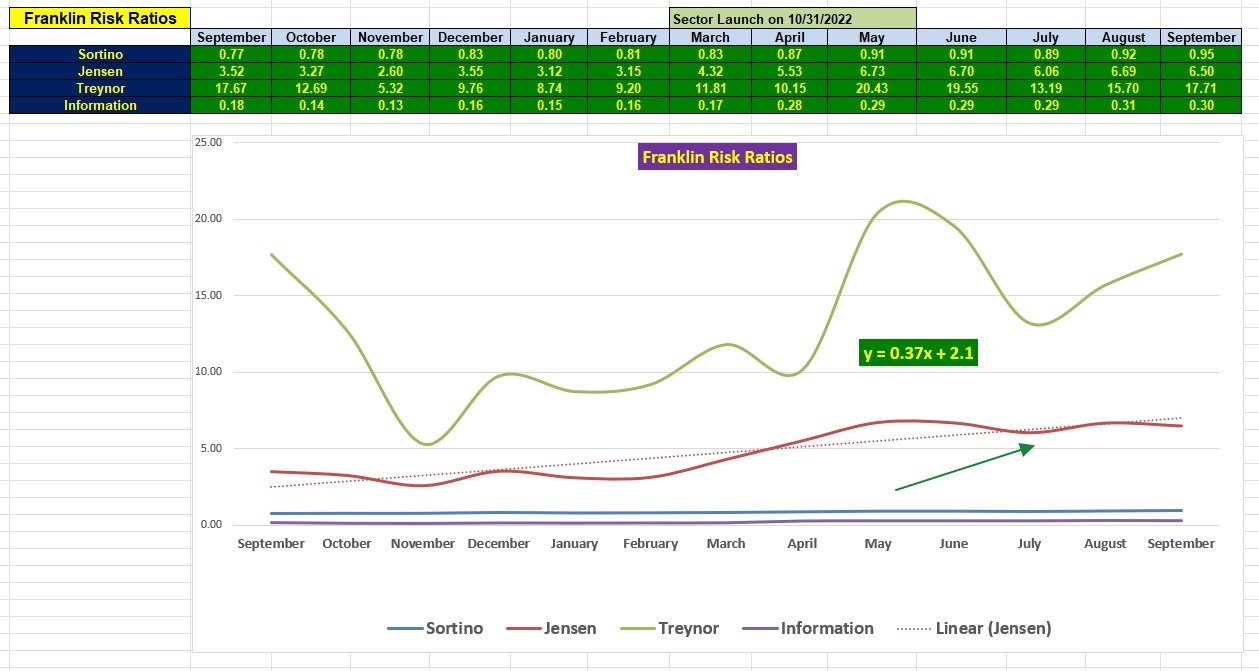The height and width of the screenshot is (671, 1259).
Task: Select the Information cell showing 0.31
Action: point(1124,105)
